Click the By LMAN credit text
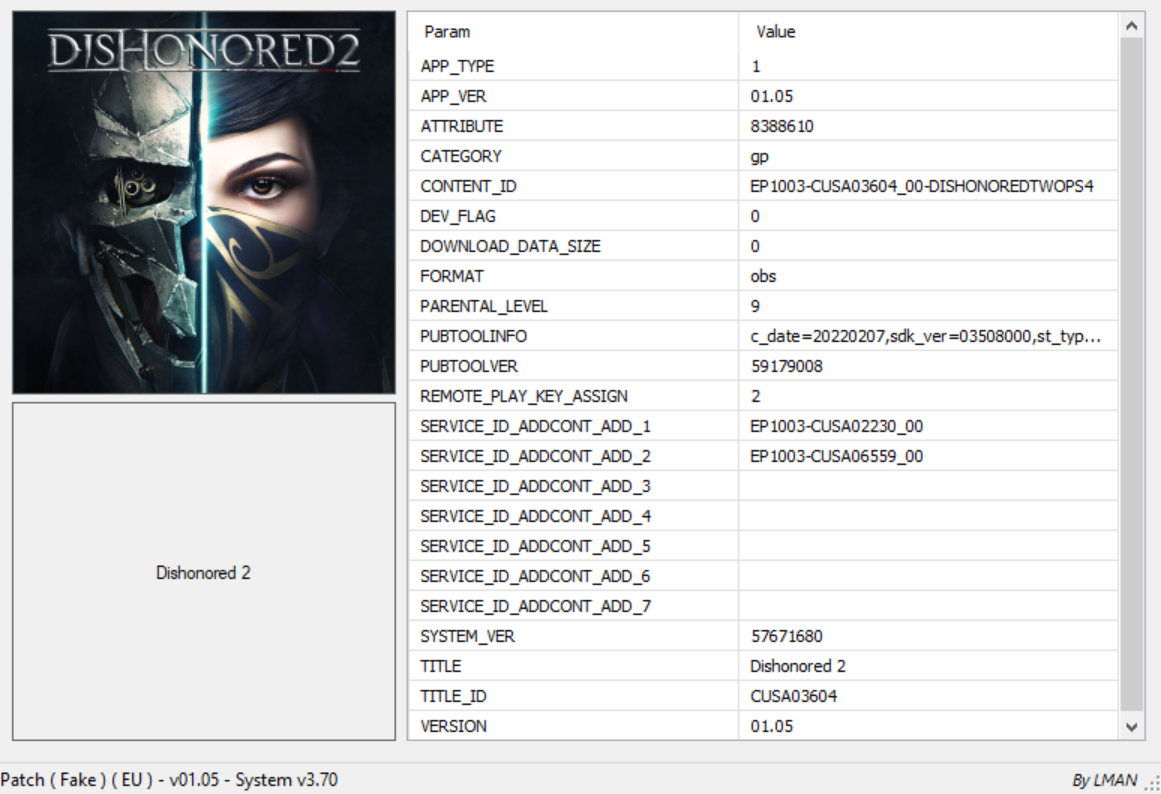Screen dimensions: 1161x794 pyautogui.click(x=1104, y=781)
